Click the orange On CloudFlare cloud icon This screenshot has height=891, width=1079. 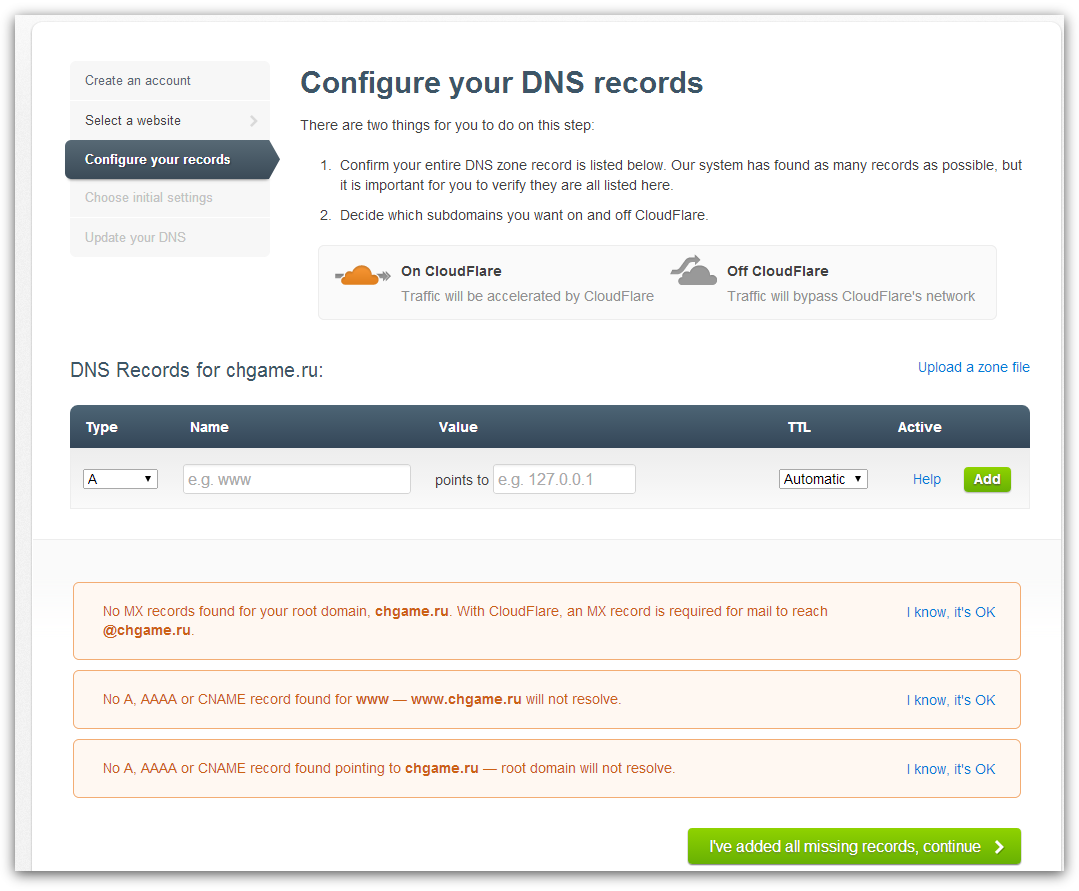click(363, 275)
